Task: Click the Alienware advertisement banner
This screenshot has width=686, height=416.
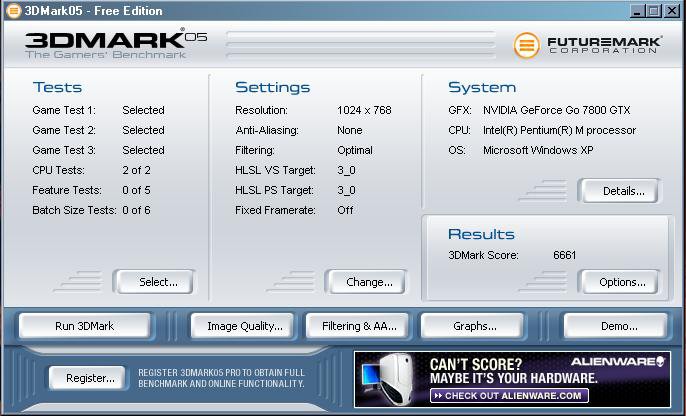Action: click(512, 379)
